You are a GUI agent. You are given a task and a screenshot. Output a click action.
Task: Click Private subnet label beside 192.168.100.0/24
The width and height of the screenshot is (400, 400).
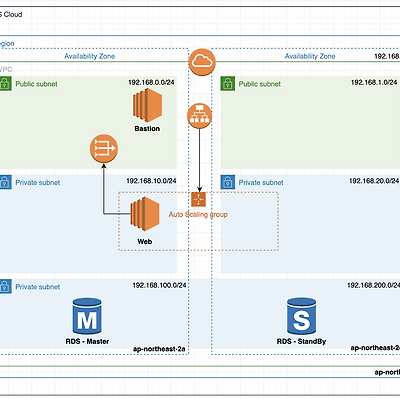pyautogui.click(x=38, y=287)
